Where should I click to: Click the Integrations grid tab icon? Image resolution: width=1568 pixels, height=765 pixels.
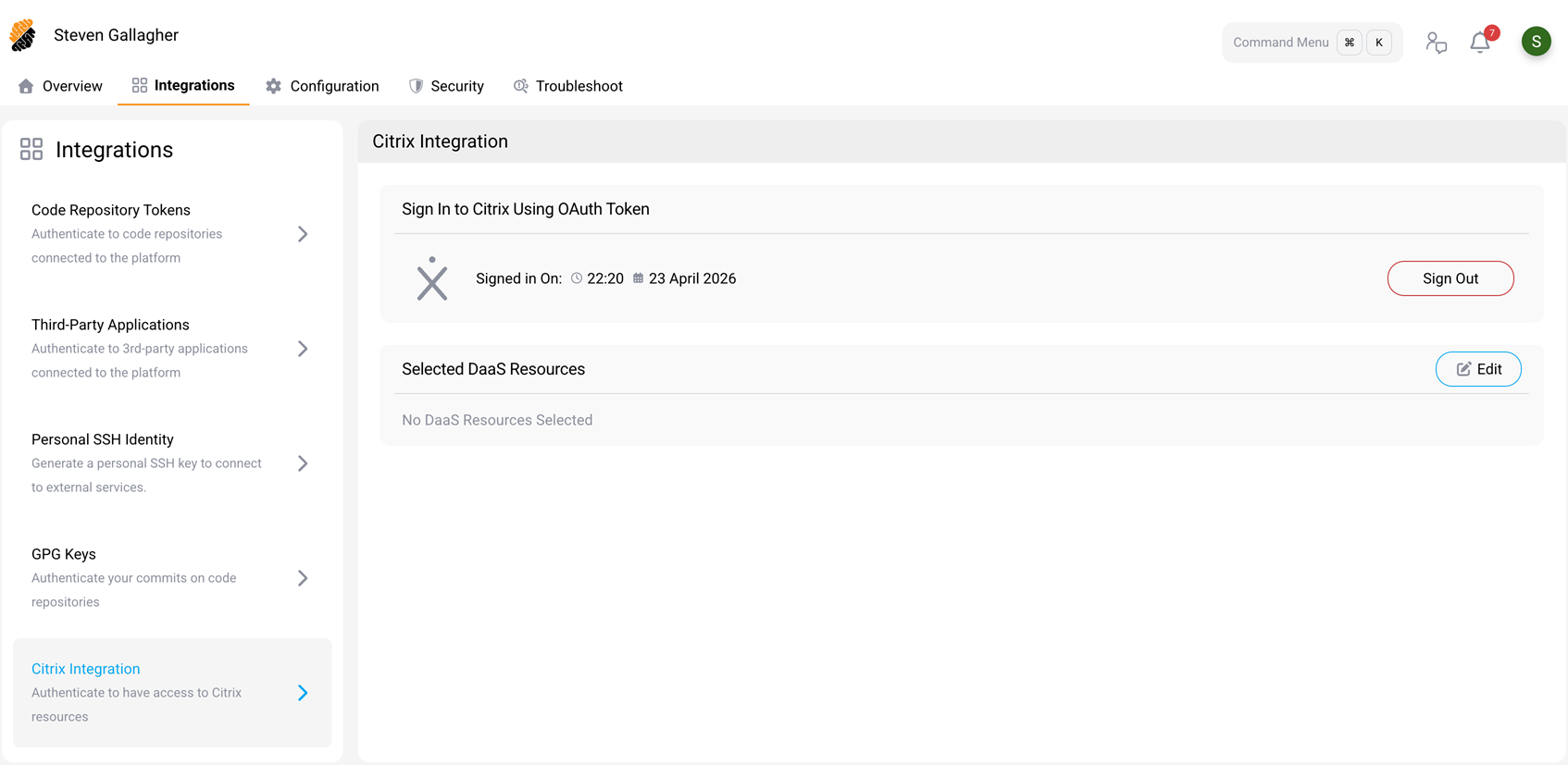[140, 85]
